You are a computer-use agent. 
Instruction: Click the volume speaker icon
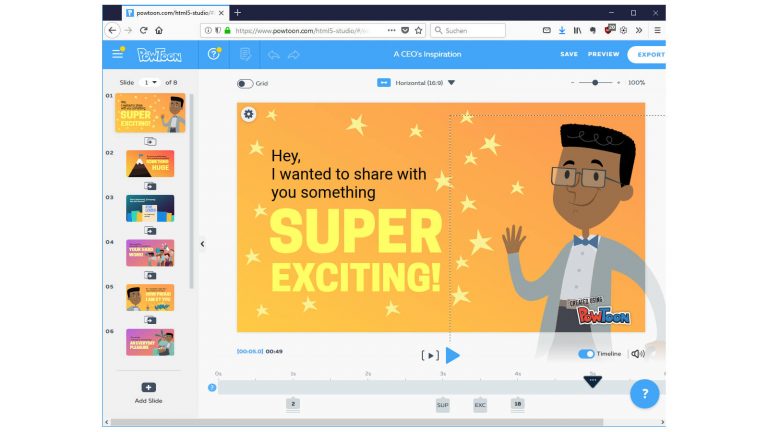(x=637, y=354)
